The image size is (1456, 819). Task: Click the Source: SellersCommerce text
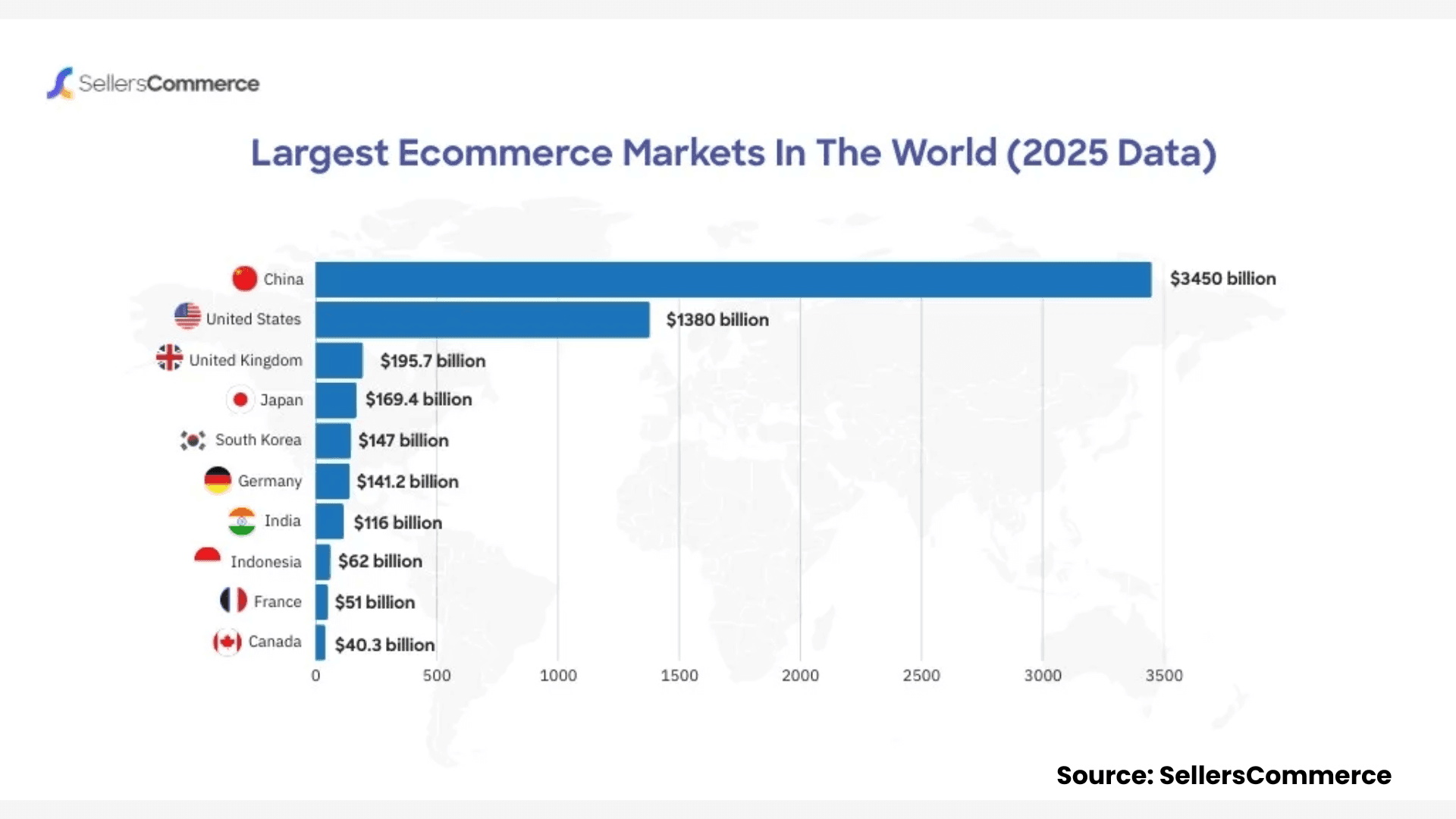pyautogui.click(x=1223, y=775)
